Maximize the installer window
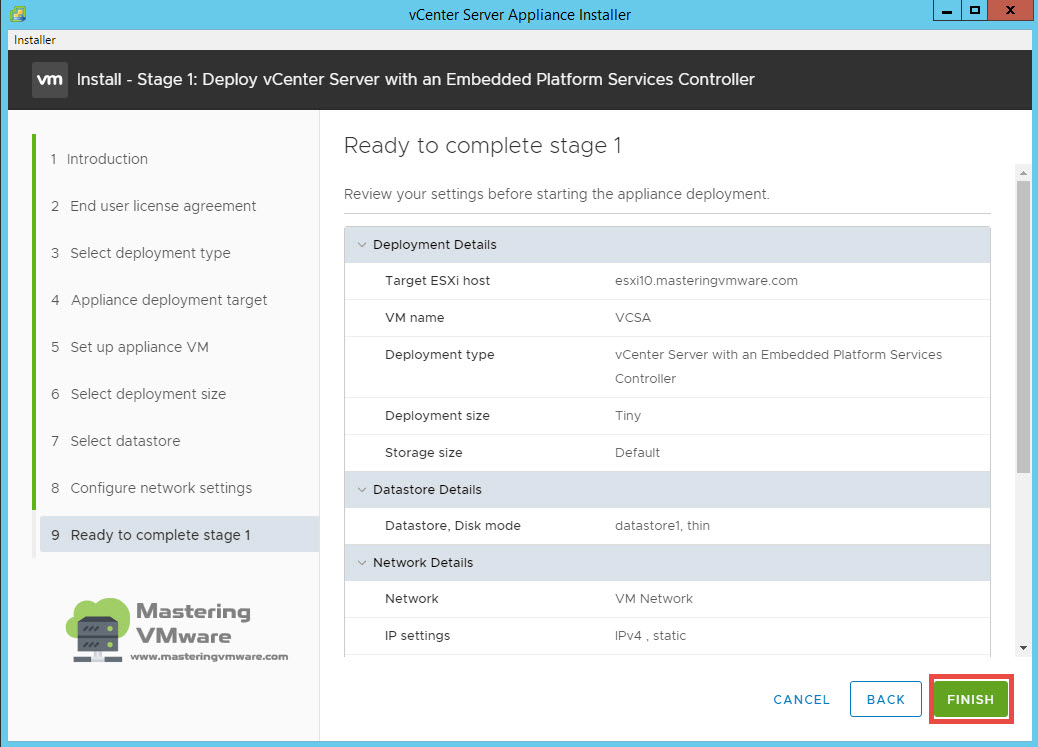Image resolution: width=1038 pixels, height=747 pixels. coord(974,11)
